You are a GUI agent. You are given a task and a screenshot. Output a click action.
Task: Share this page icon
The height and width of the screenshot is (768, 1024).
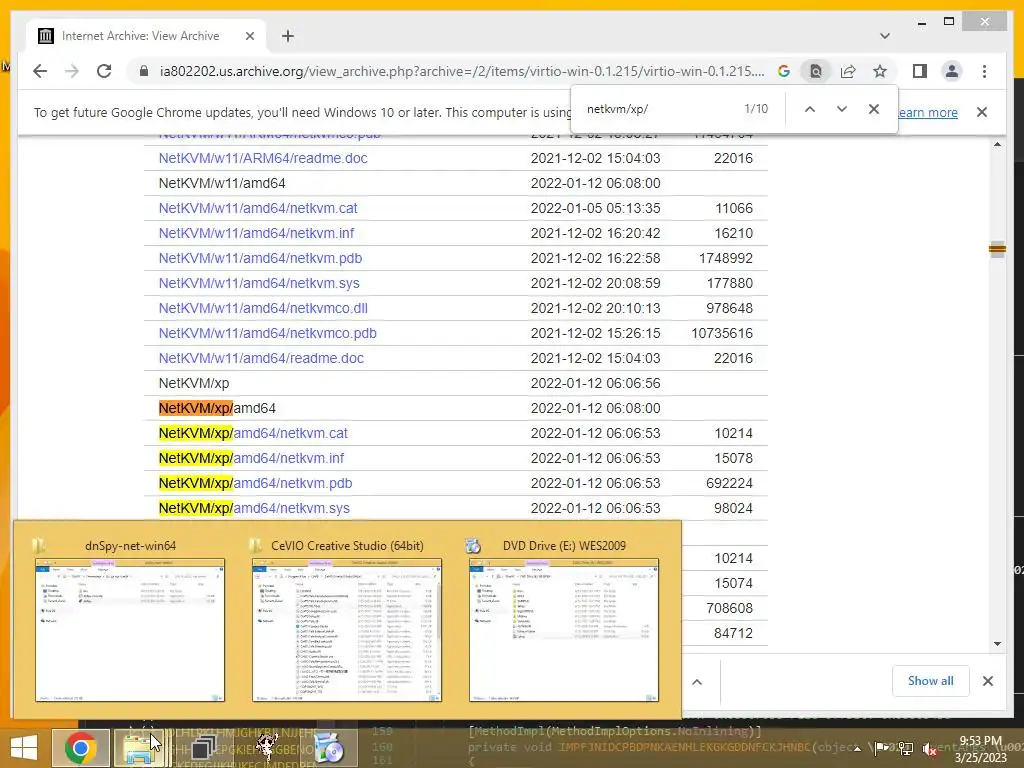[848, 71]
